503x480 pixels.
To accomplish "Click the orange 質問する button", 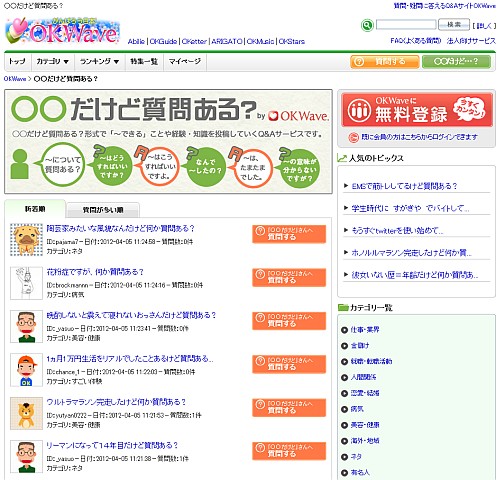I will (x=385, y=62).
